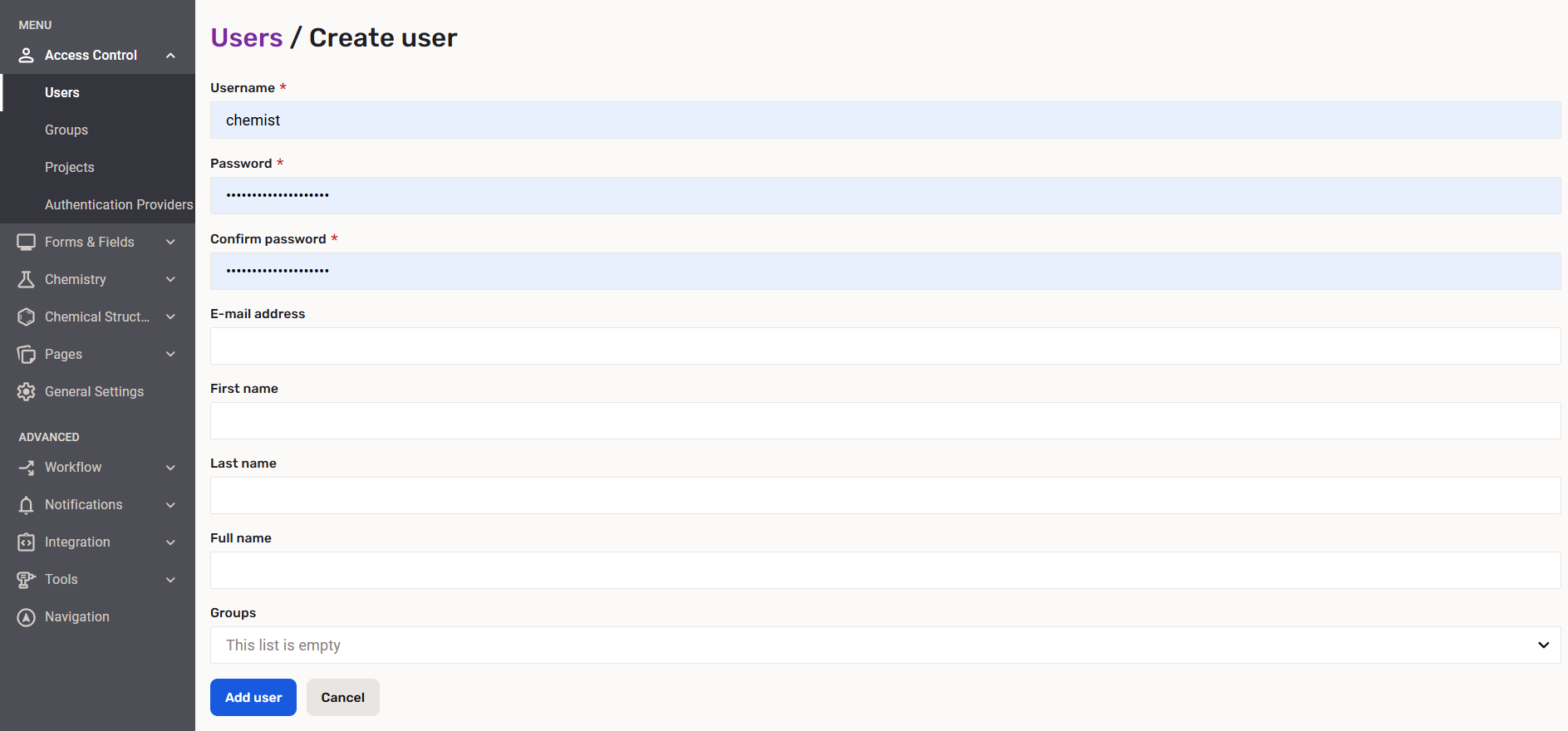Click the Chemistry flask icon
This screenshot has height=731, width=1568.
point(25,279)
